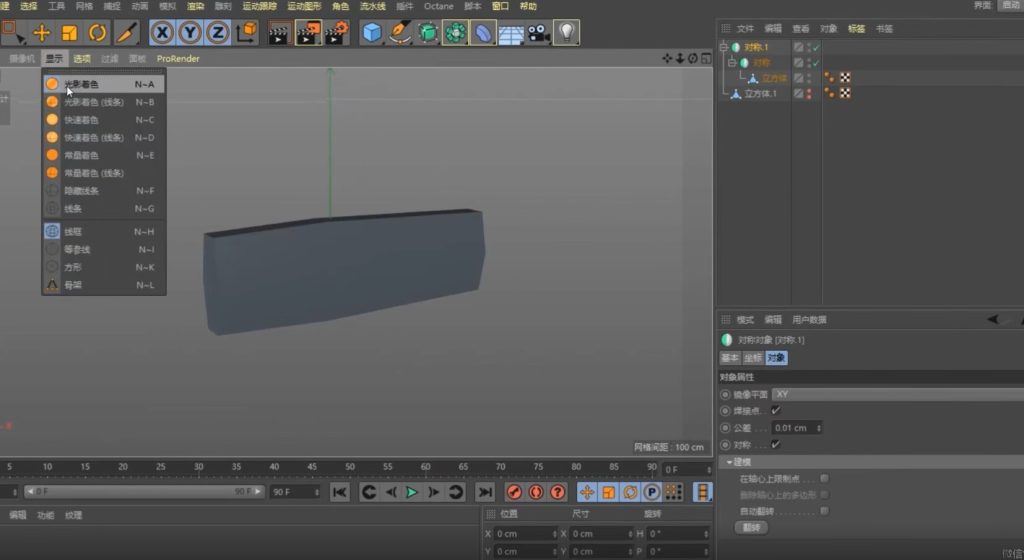Choose 骨架 (N~L) display option
1024x560 pixels.
pos(103,285)
